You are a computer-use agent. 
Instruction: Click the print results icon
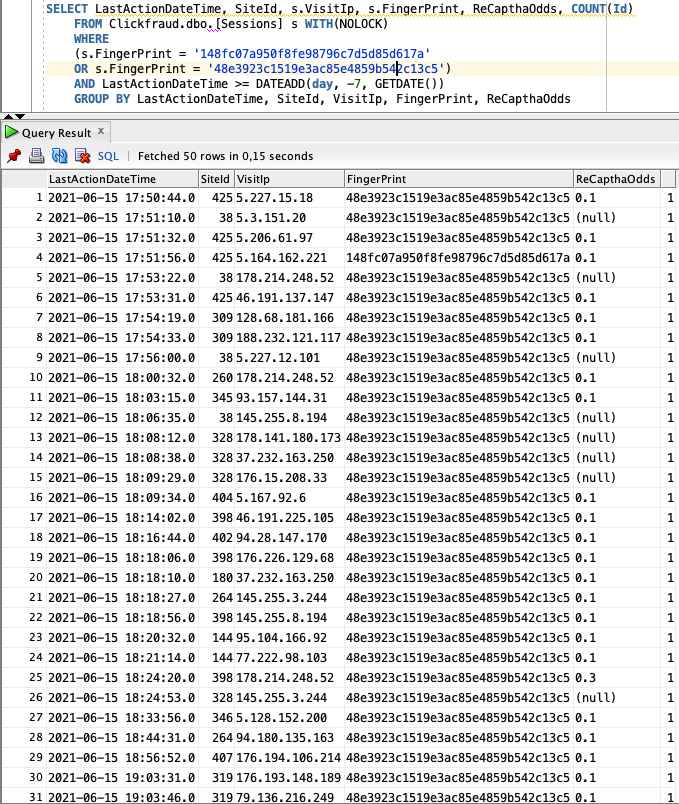point(36,156)
